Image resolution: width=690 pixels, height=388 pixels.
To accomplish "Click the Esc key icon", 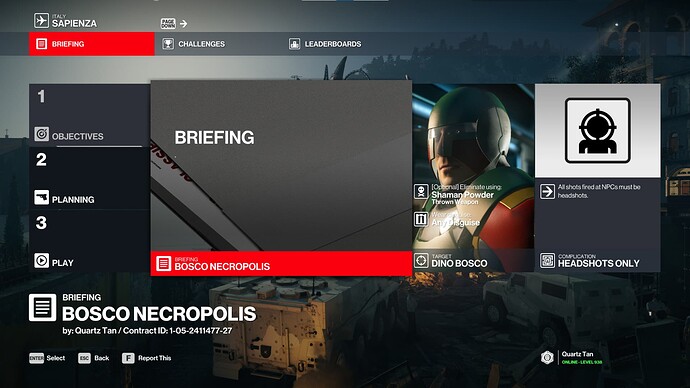I will point(84,358).
